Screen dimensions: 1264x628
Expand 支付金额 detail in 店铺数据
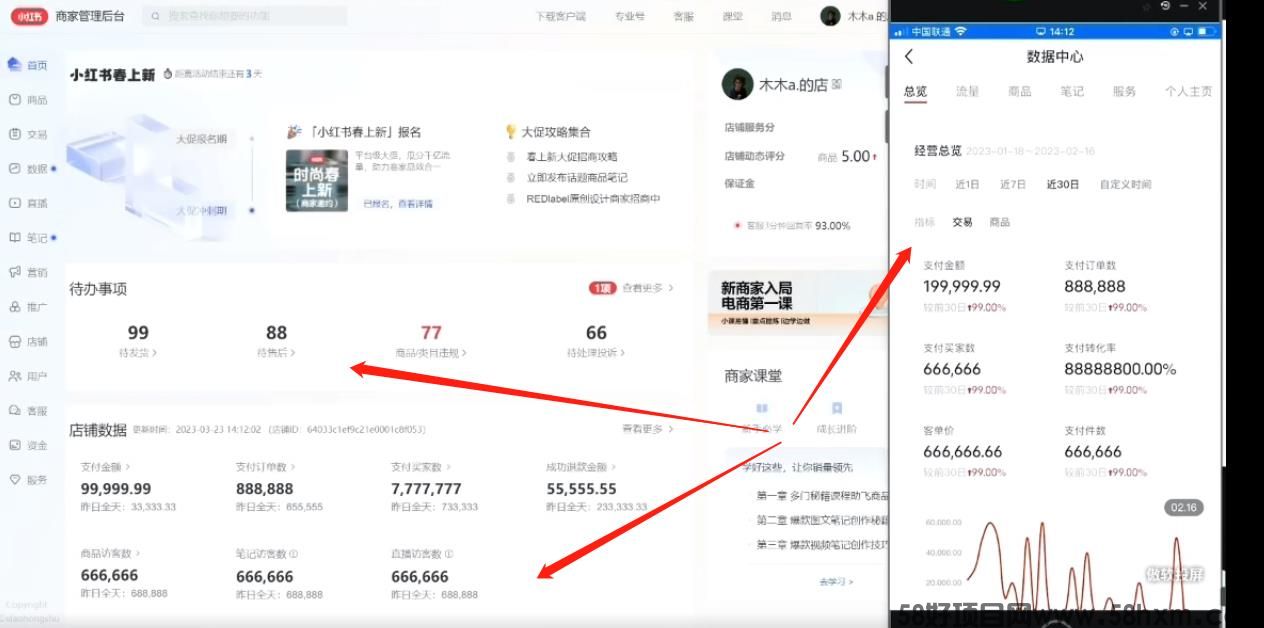pos(105,467)
